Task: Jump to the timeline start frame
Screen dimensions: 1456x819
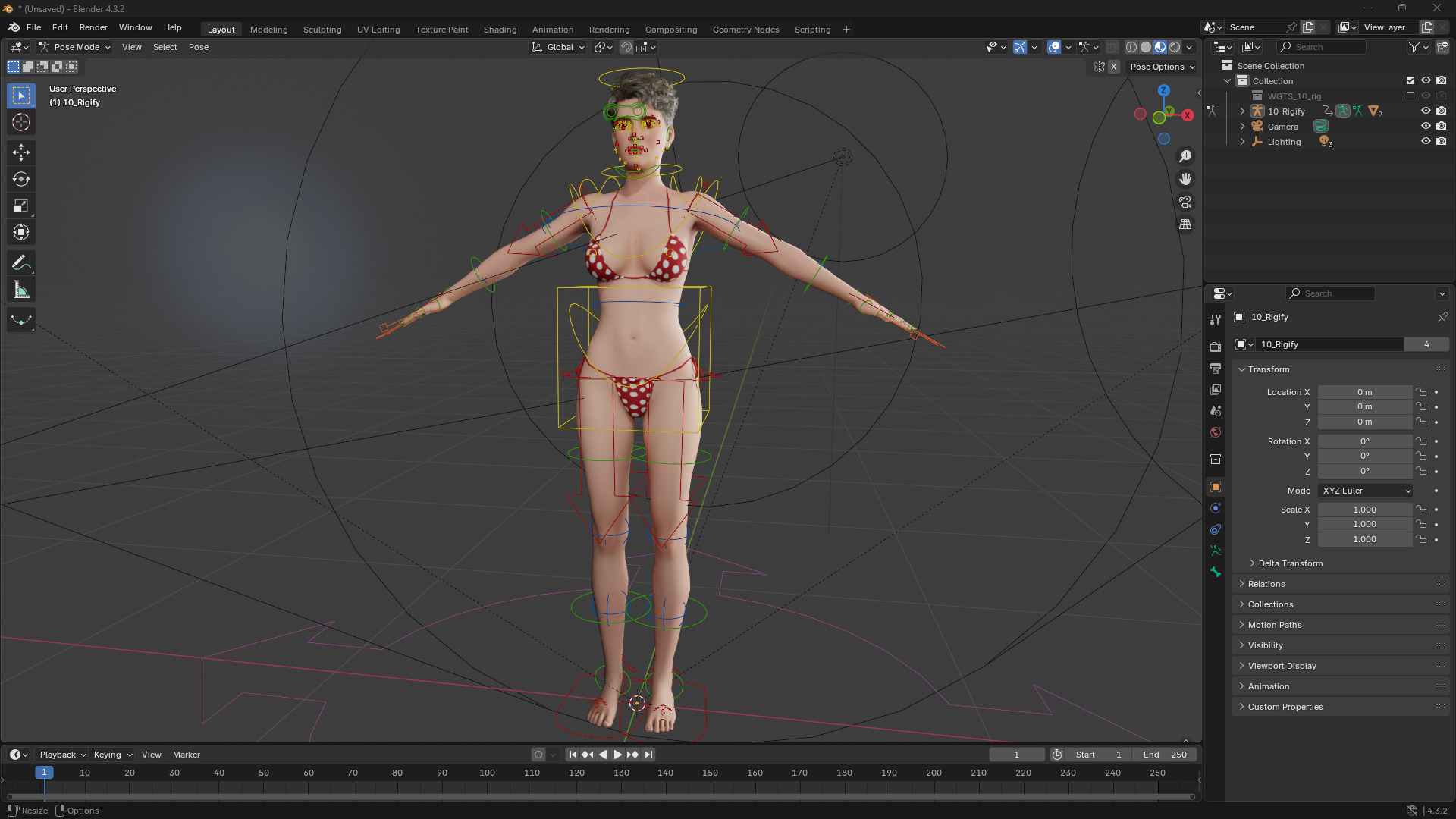Action: click(x=573, y=755)
